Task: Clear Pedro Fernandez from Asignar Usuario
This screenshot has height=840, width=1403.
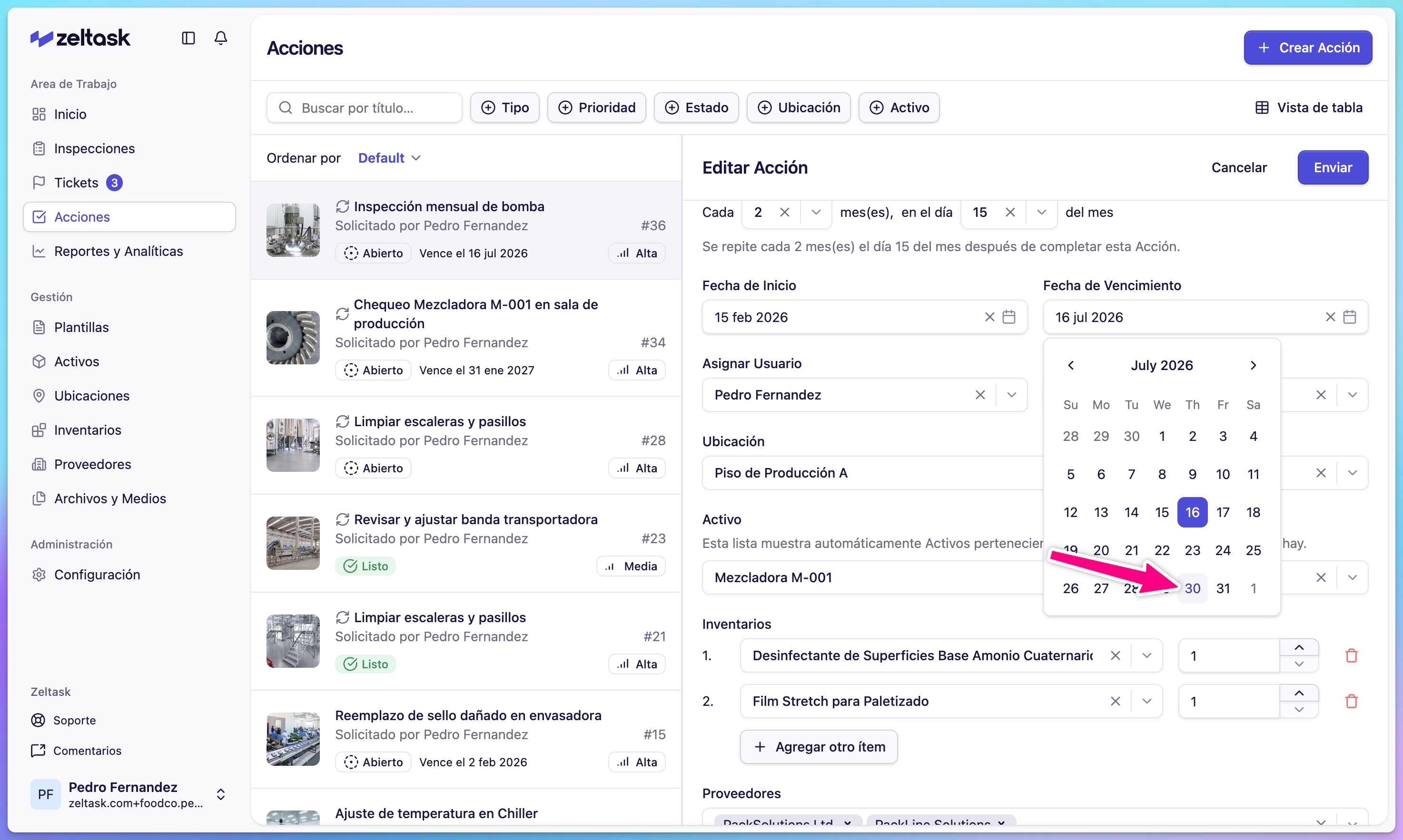Action: pos(980,394)
